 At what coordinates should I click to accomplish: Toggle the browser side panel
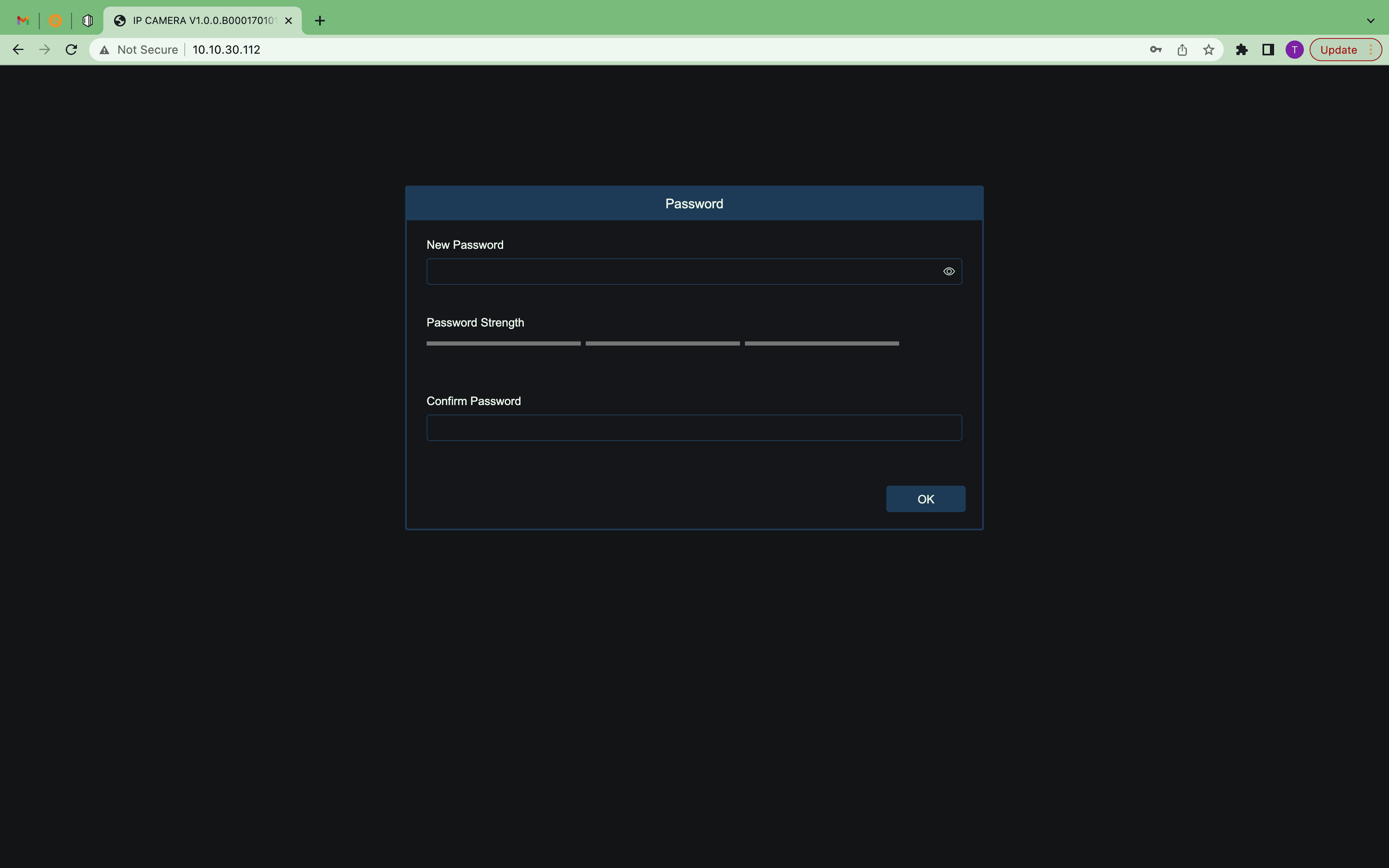1268,50
